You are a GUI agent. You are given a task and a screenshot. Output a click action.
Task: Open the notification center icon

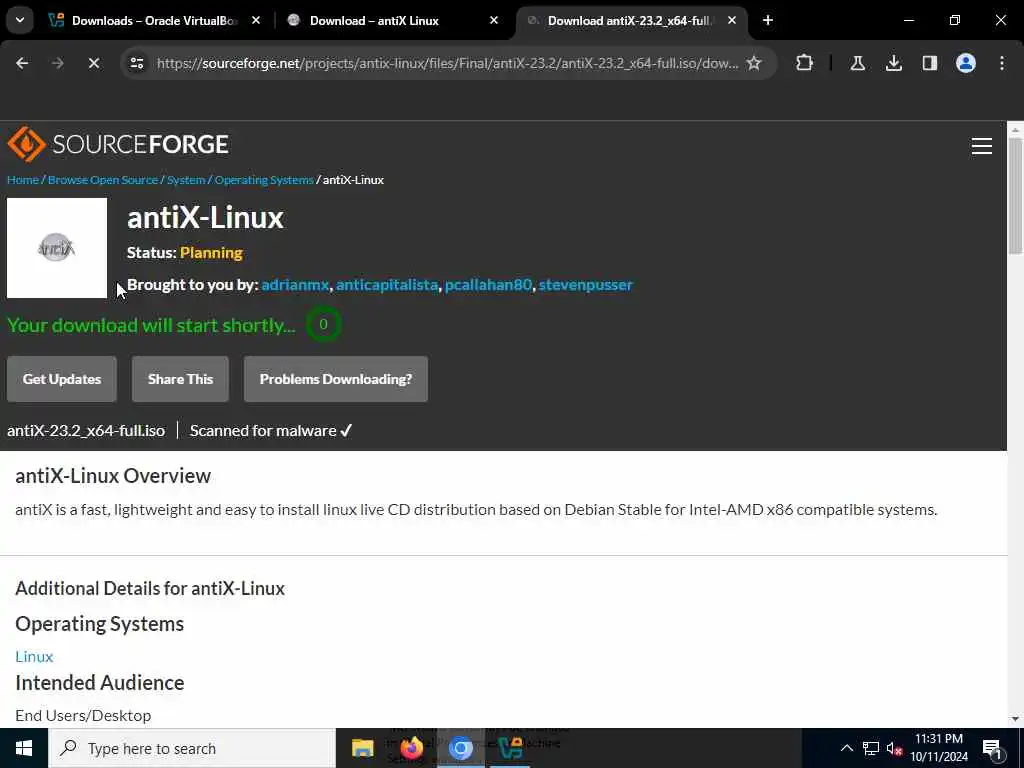pos(991,748)
